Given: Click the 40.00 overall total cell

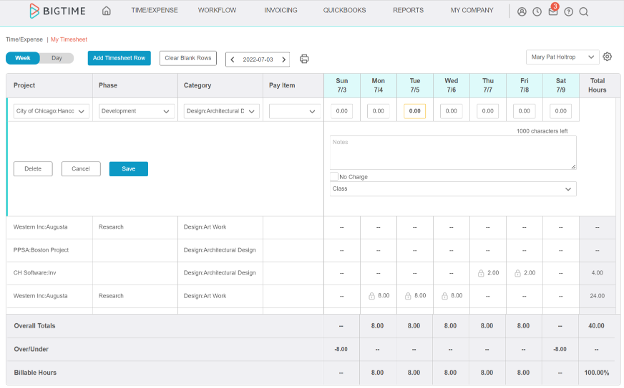Looking at the screenshot, I should coord(596,326).
